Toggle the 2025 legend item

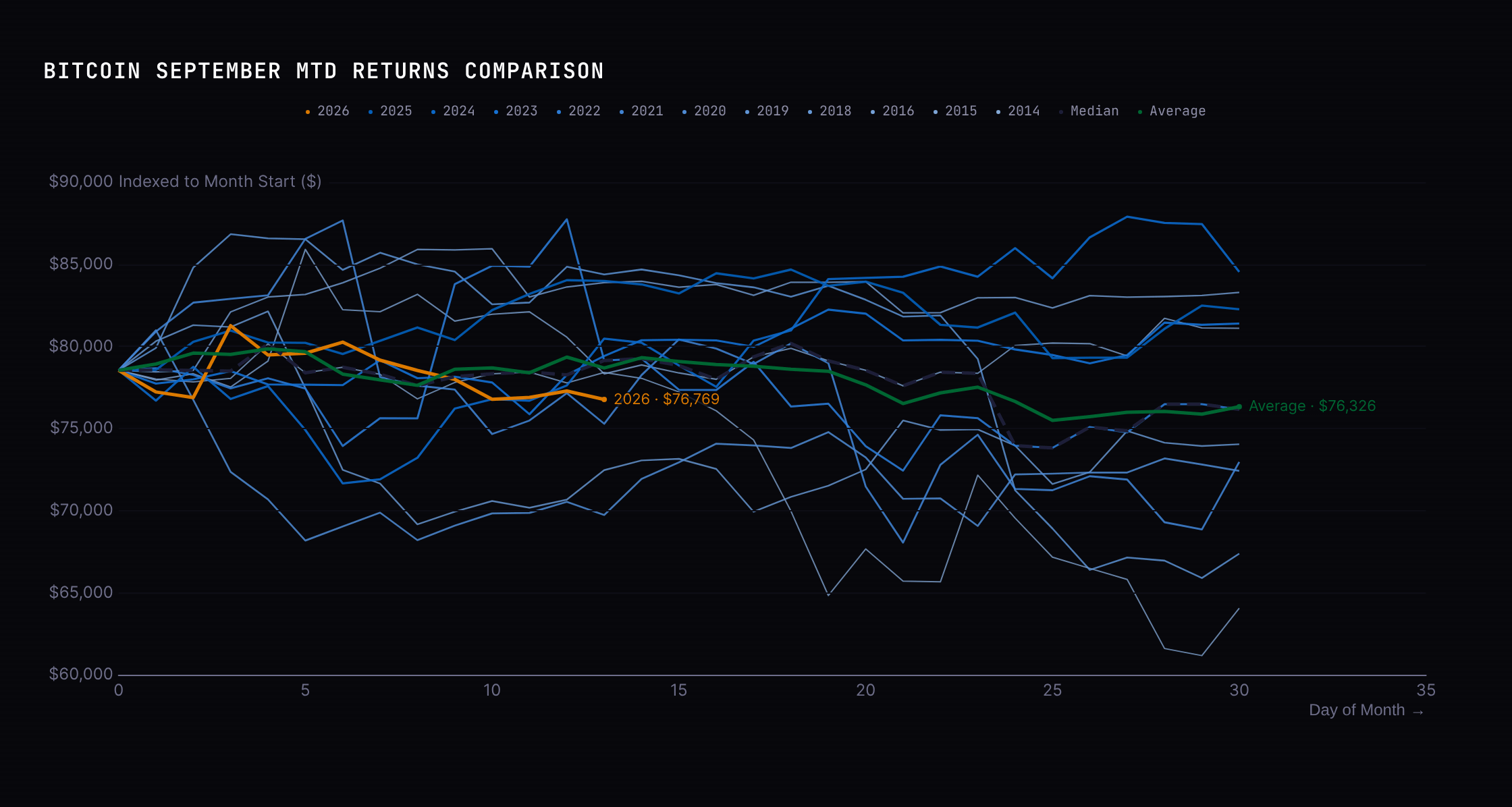(x=390, y=111)
